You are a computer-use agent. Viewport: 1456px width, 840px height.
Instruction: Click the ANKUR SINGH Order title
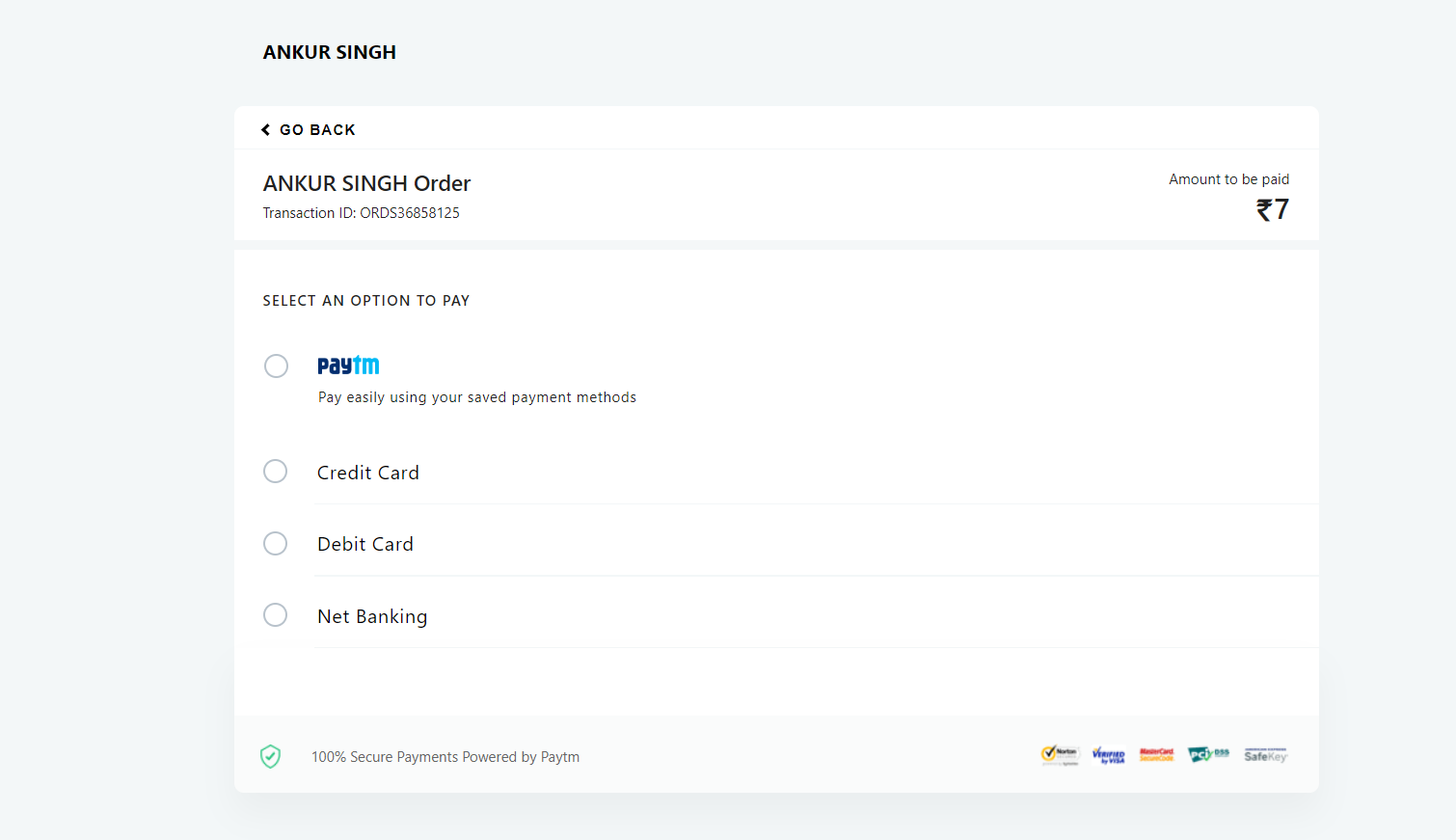point(366,183)
